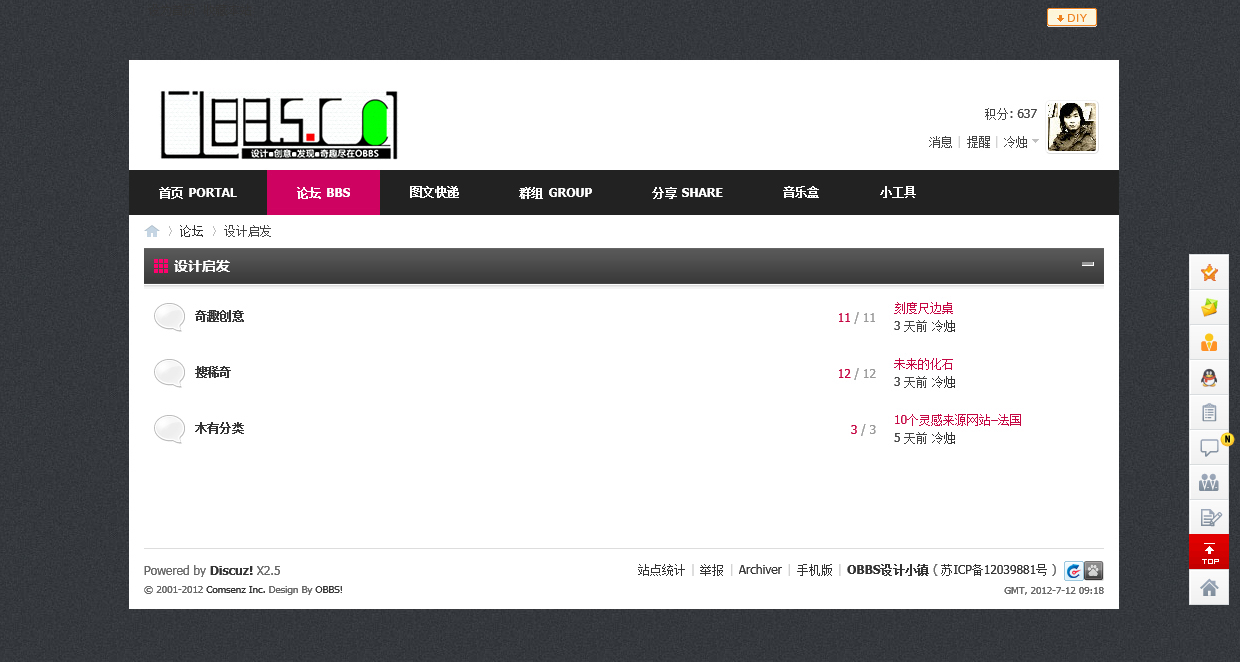Open the DIY button at top
The height and width of the screenshot is (662, 1240).
pyautogui.click(x=1072, y=18)
